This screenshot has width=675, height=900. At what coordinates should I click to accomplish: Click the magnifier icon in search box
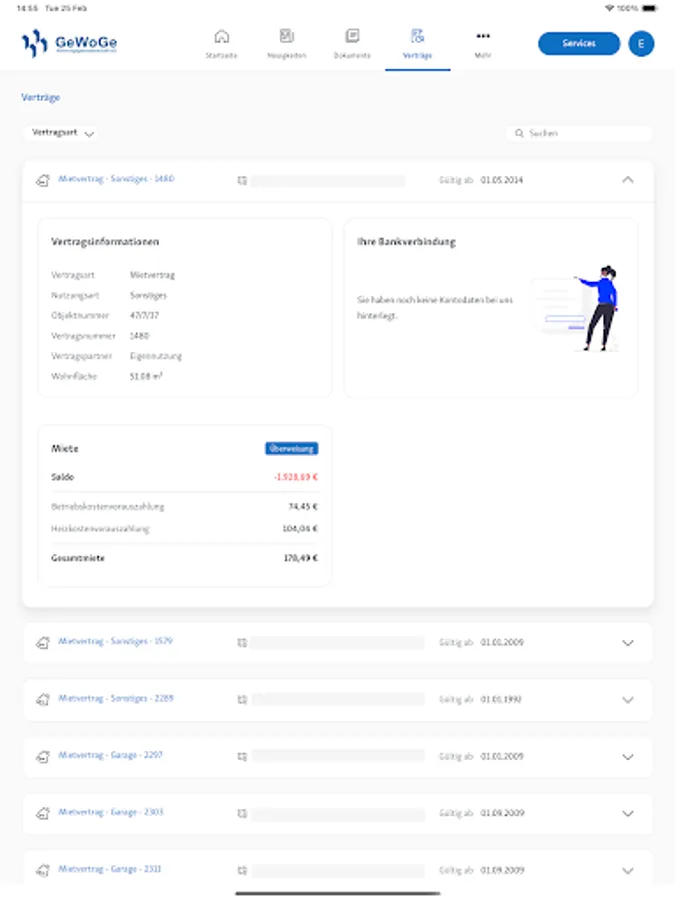pyautogui.click(x=519, y=133)
